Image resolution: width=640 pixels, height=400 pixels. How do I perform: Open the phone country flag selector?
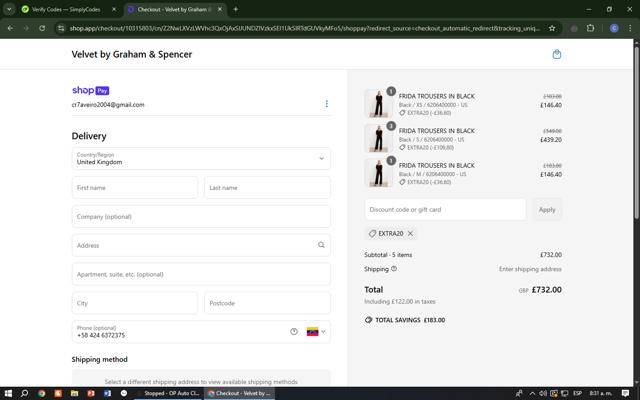pos(316,331)
